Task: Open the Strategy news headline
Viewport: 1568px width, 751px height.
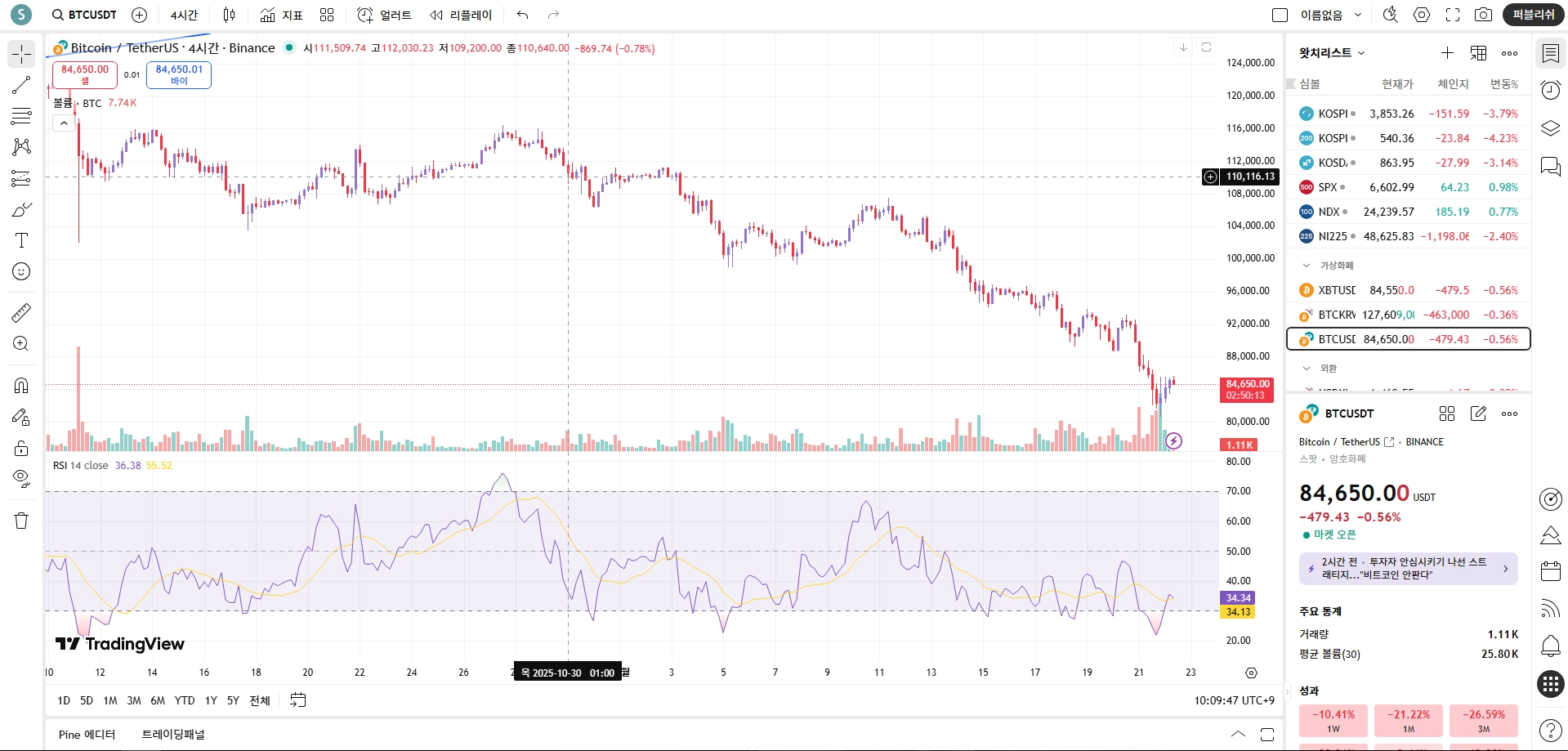Action: point(1409,569)
